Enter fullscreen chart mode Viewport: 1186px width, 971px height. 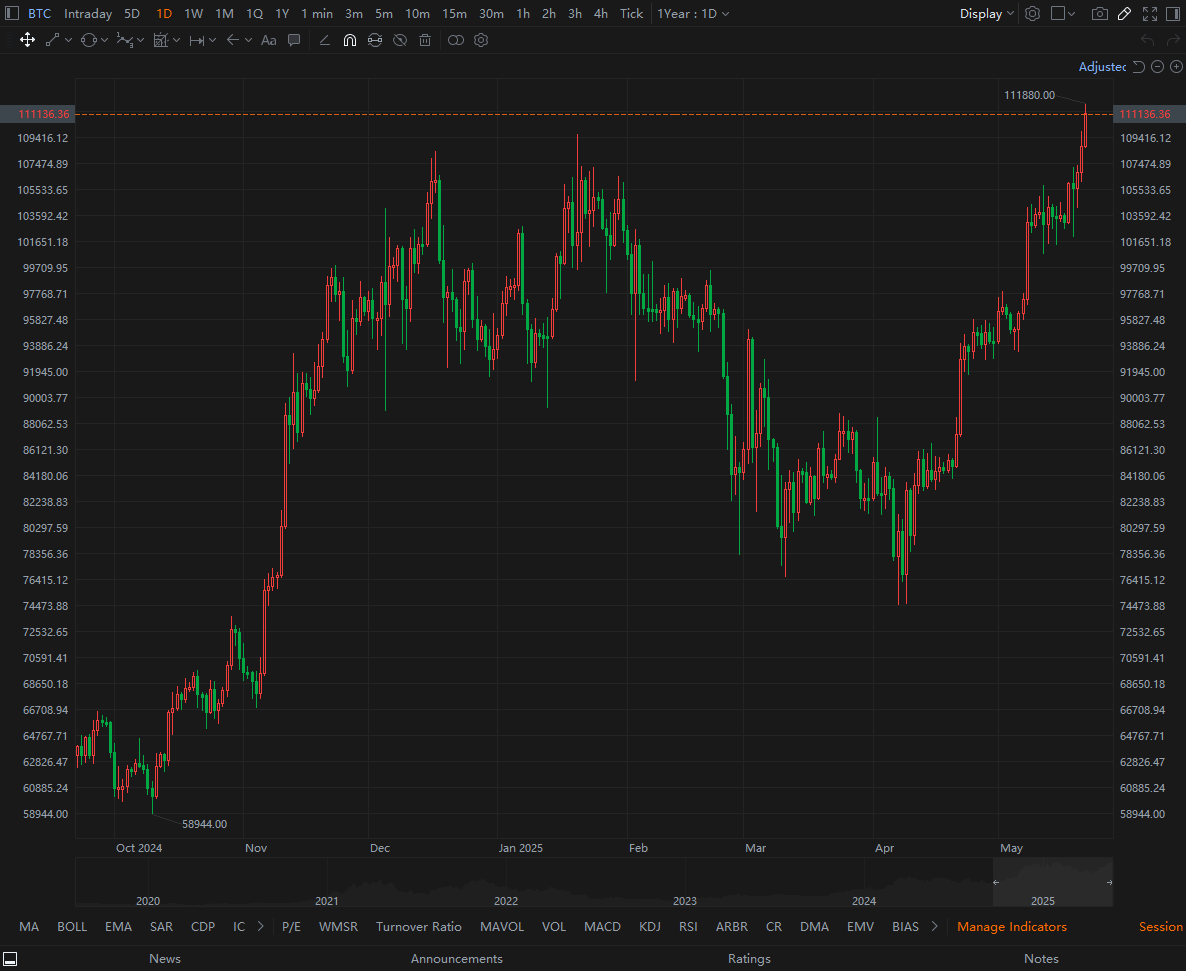pyautogui.click(x=1150, y=14)
